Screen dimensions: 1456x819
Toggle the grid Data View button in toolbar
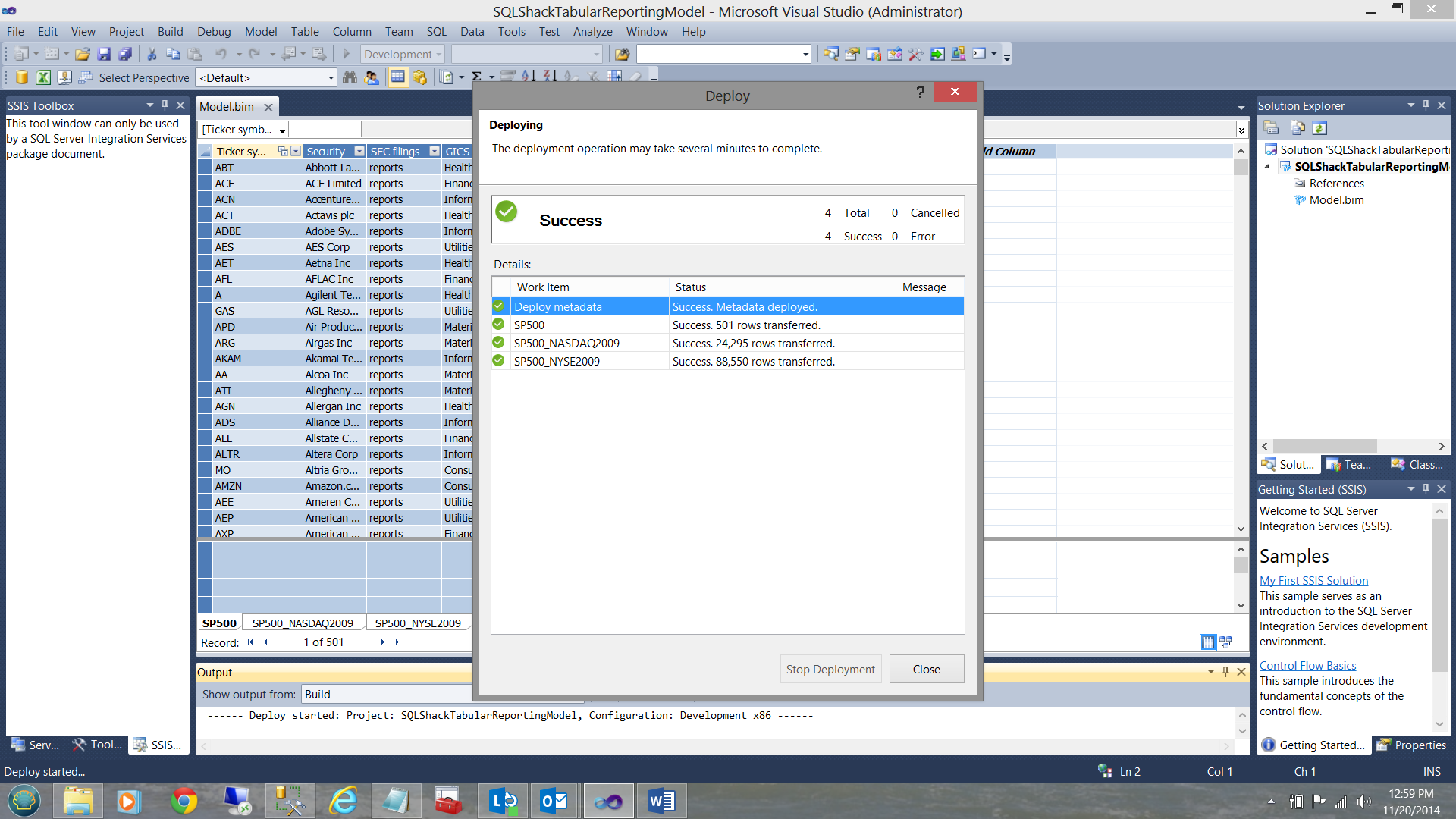tap(397, 77)
